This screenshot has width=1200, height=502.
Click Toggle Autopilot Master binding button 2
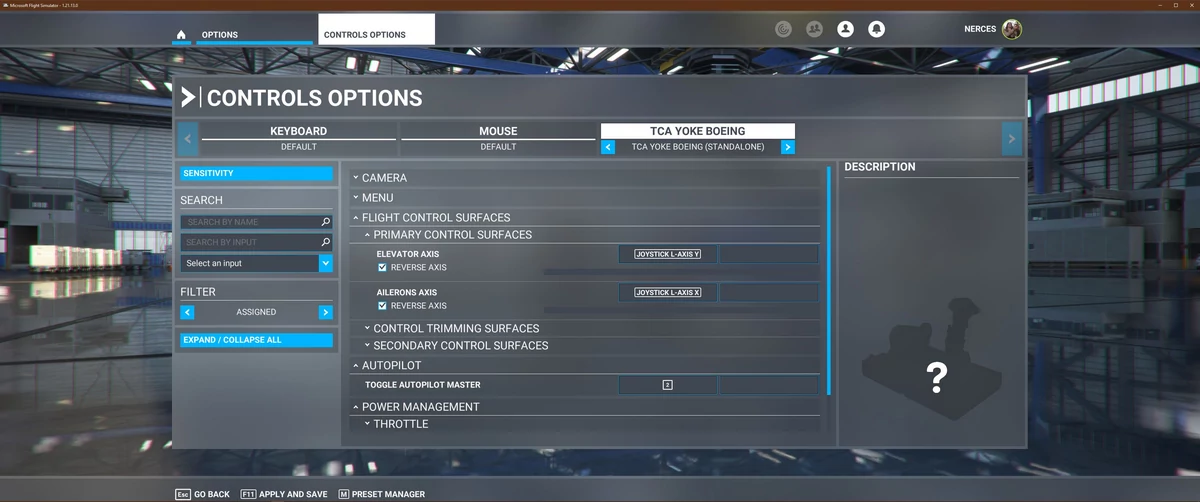click(x=667, y=385)
